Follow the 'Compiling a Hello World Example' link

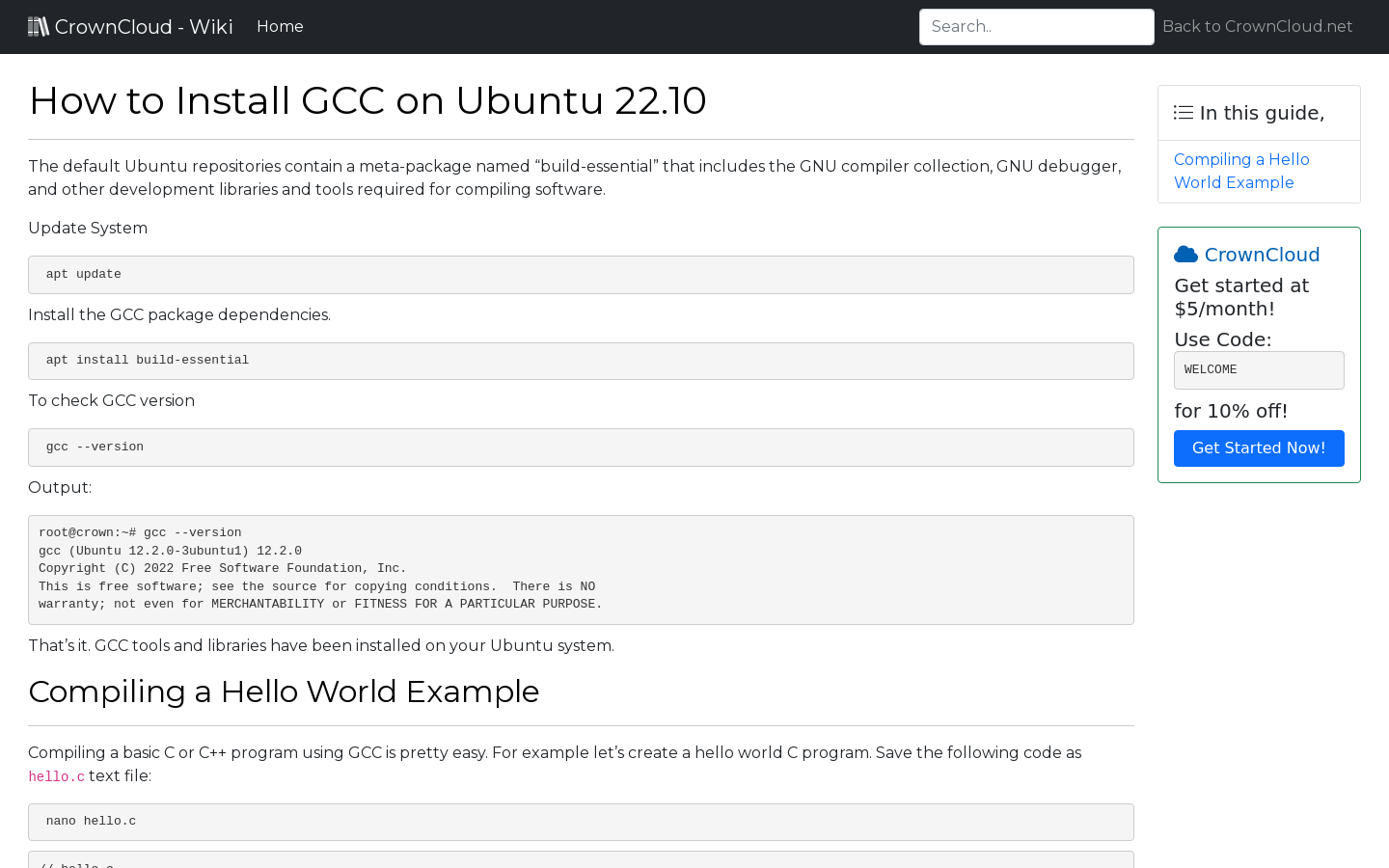click(x=1241, y=171)
